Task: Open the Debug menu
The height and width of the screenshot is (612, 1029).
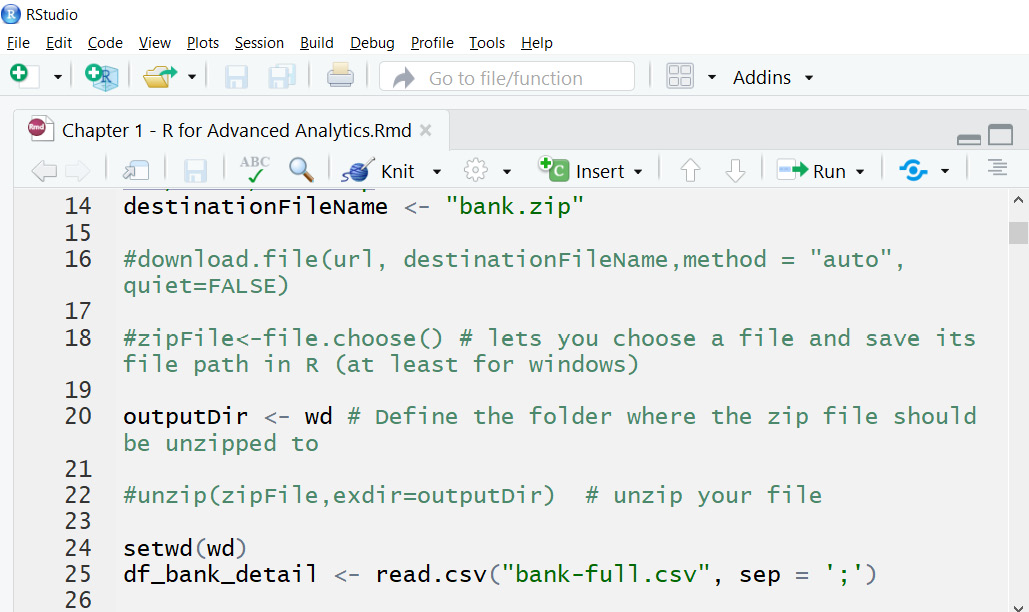Action: pyautogui.click(x=372, y=43)
